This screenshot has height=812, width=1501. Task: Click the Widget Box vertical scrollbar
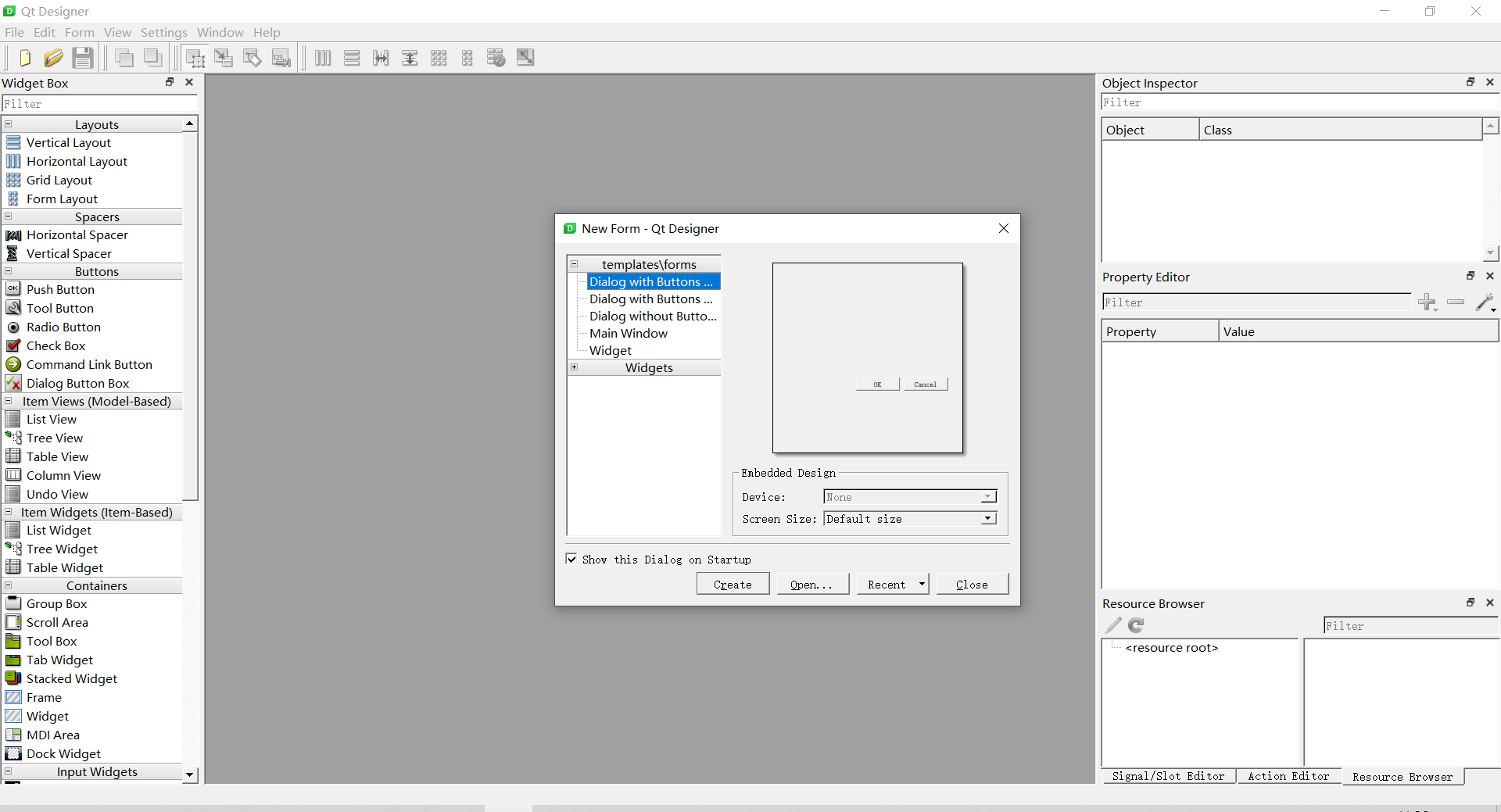coord(190,316)
